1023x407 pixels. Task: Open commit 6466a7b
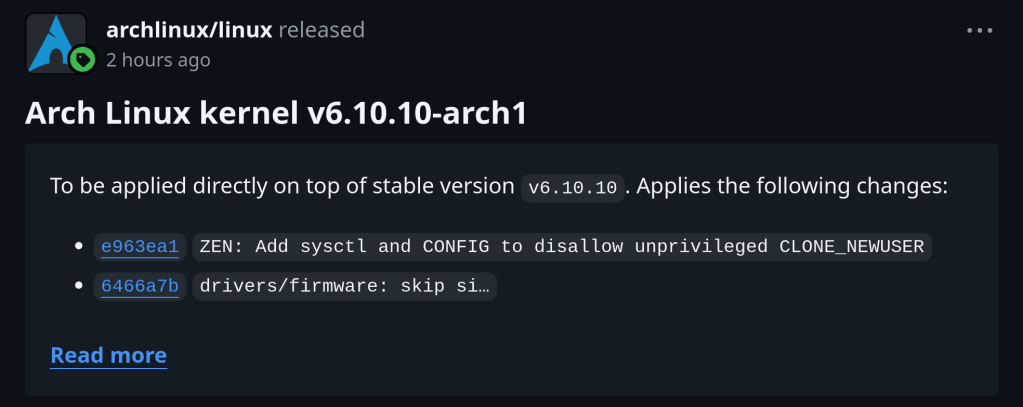[140, 286]
